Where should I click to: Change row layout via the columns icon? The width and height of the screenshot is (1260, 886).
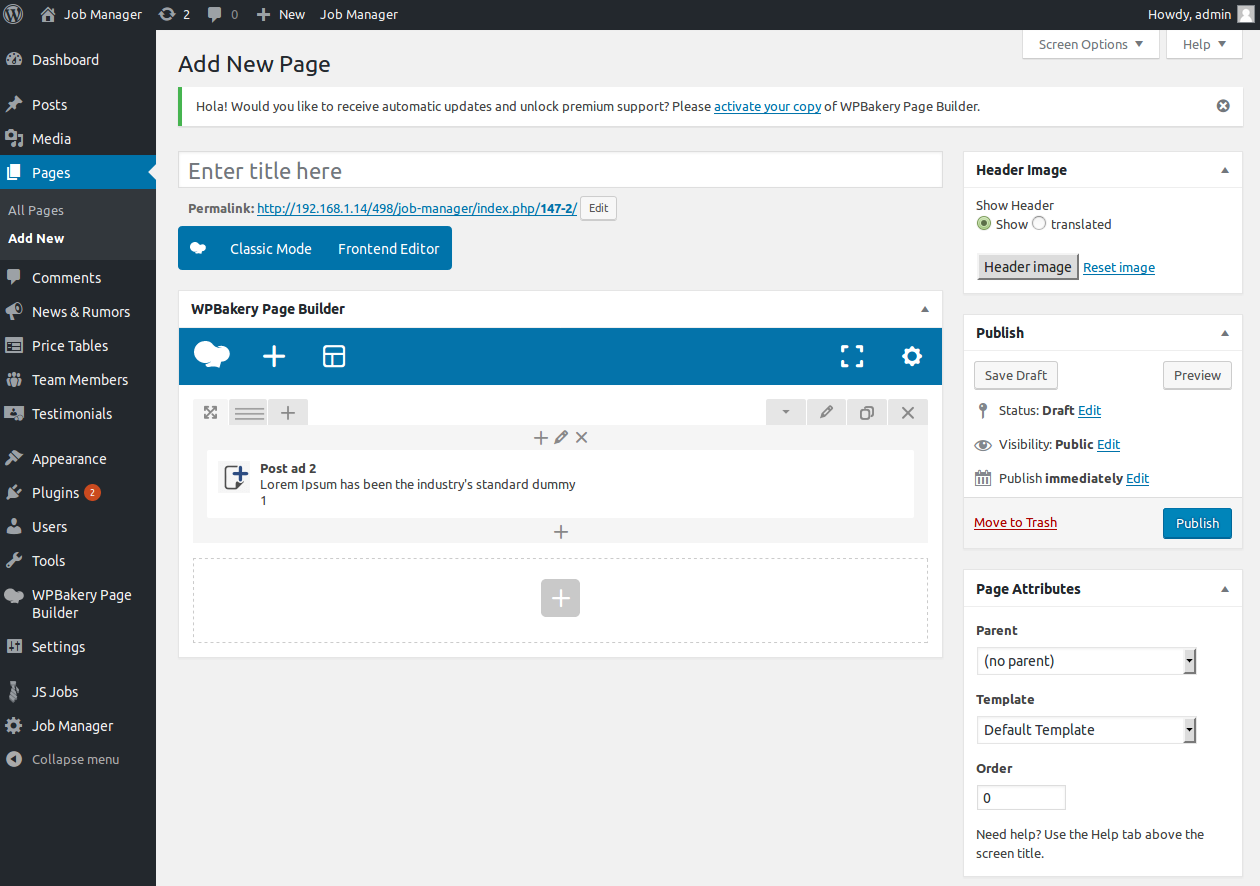click(249, 412)
